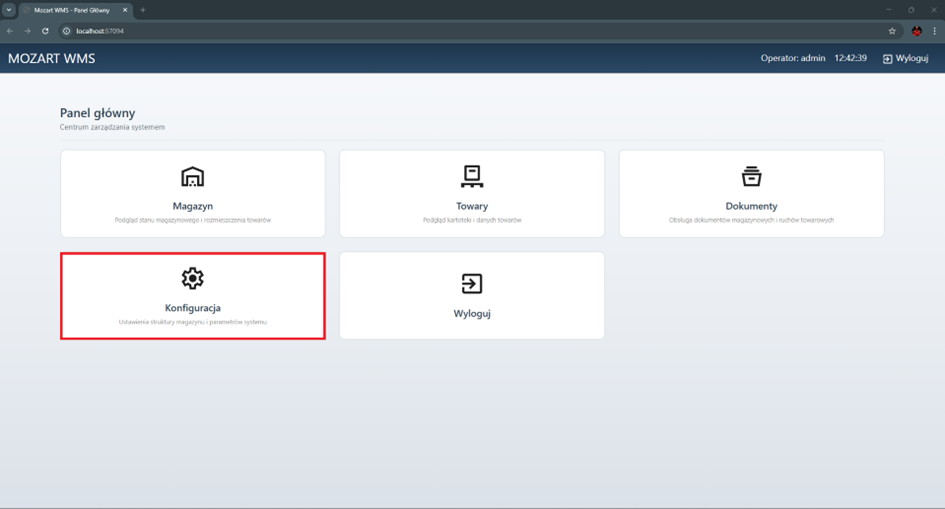
Task: Open the Chrome profile avatar
Action: (x=916, y=31)
